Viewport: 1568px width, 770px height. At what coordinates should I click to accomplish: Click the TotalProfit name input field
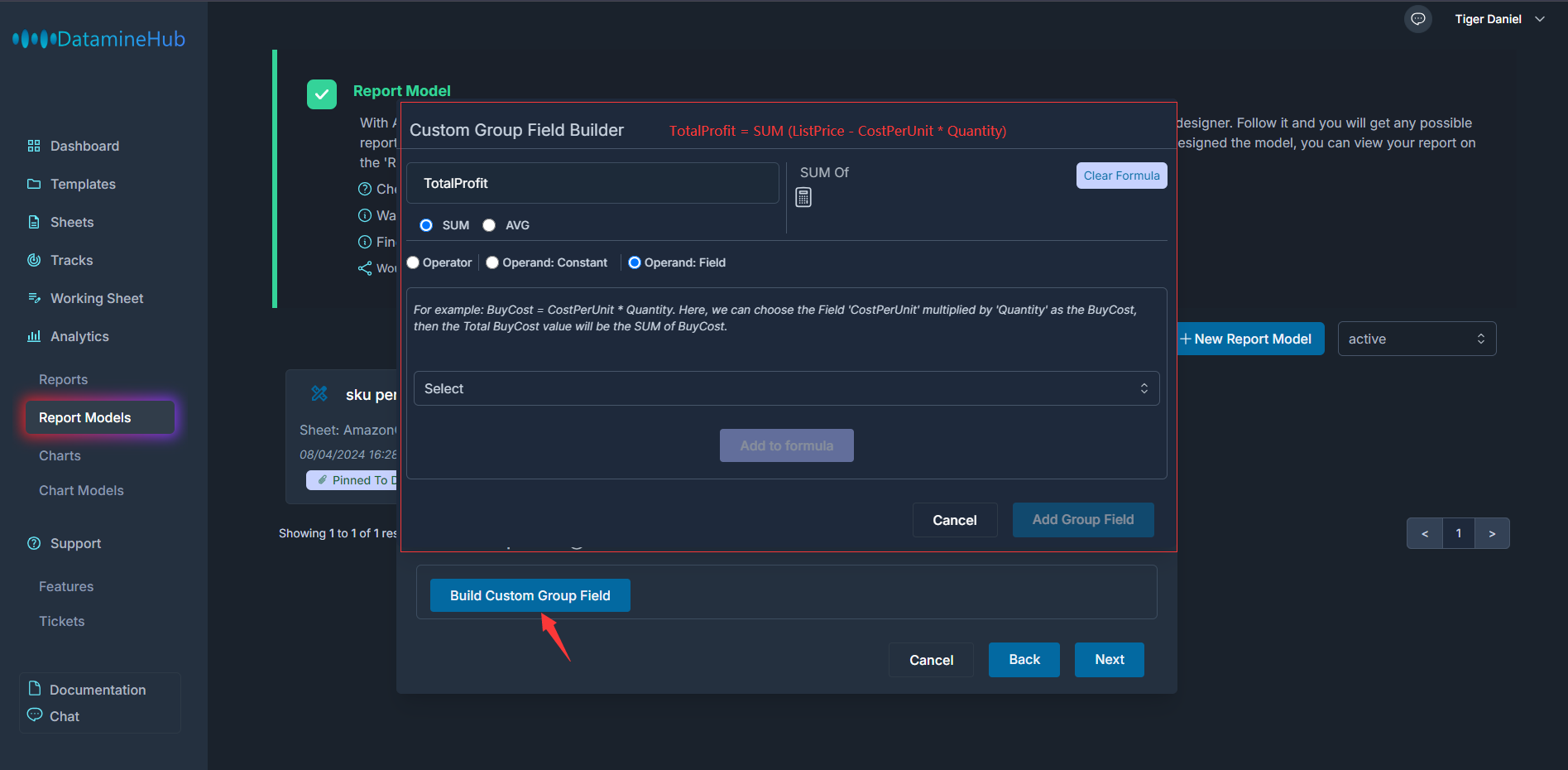point(593,183)
